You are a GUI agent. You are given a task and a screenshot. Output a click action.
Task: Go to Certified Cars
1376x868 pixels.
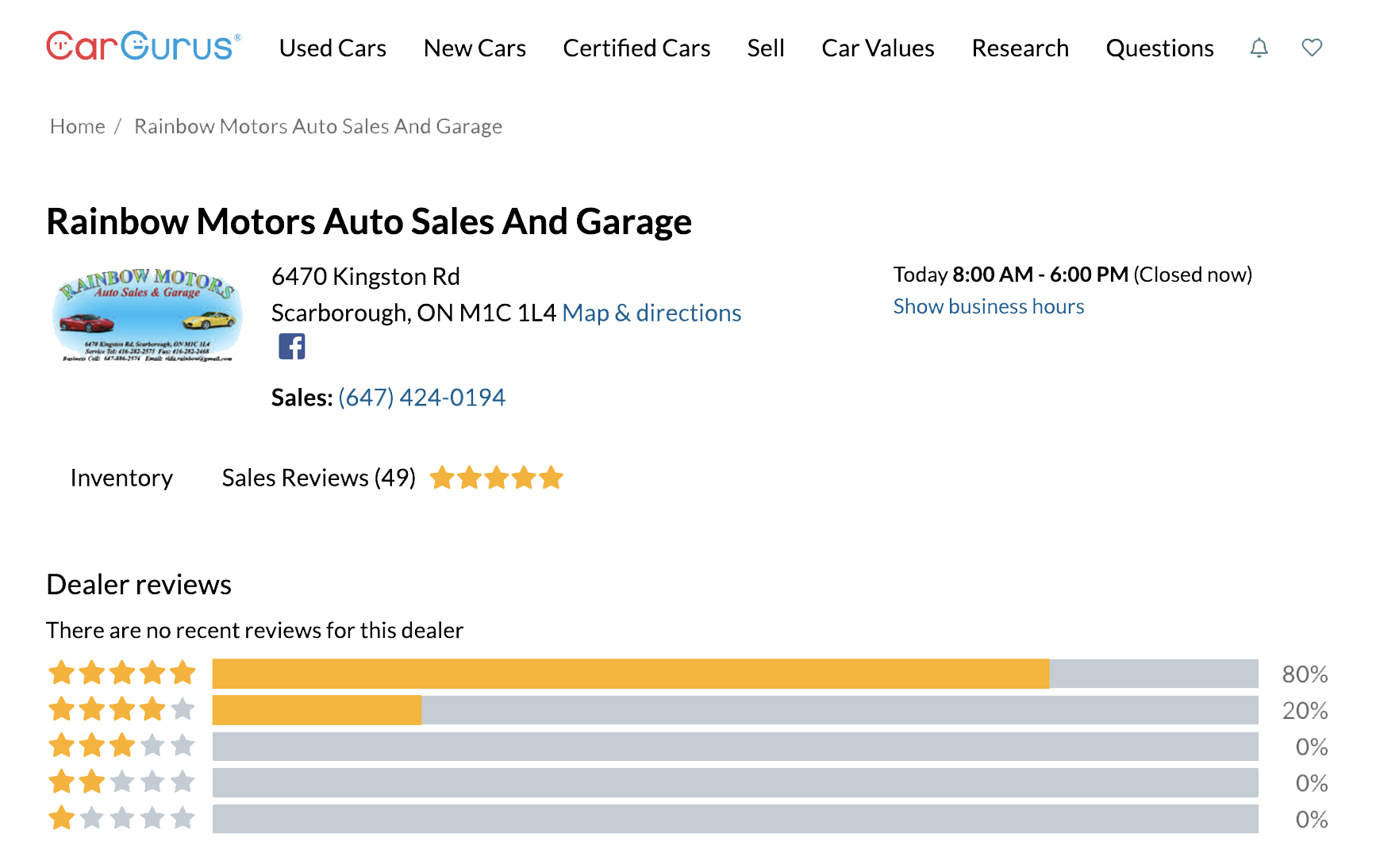coord(636,48)
